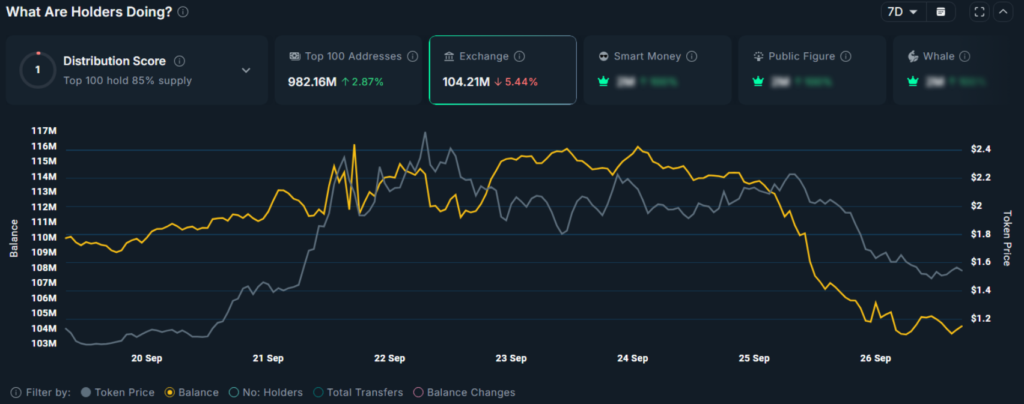Click the Smart Money info icon
This screenshot has height=404, width=1024.
coord(692,57)
